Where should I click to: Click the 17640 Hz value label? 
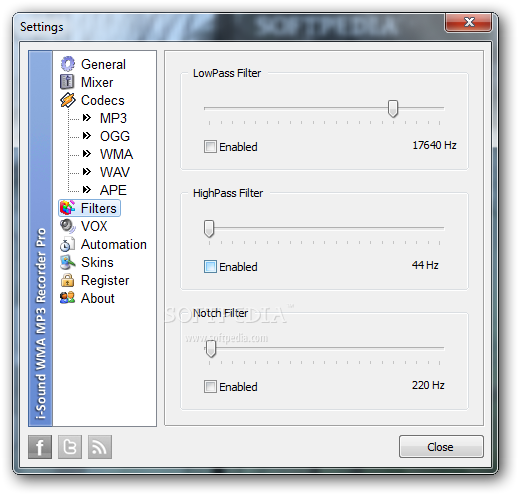(434, 145)
